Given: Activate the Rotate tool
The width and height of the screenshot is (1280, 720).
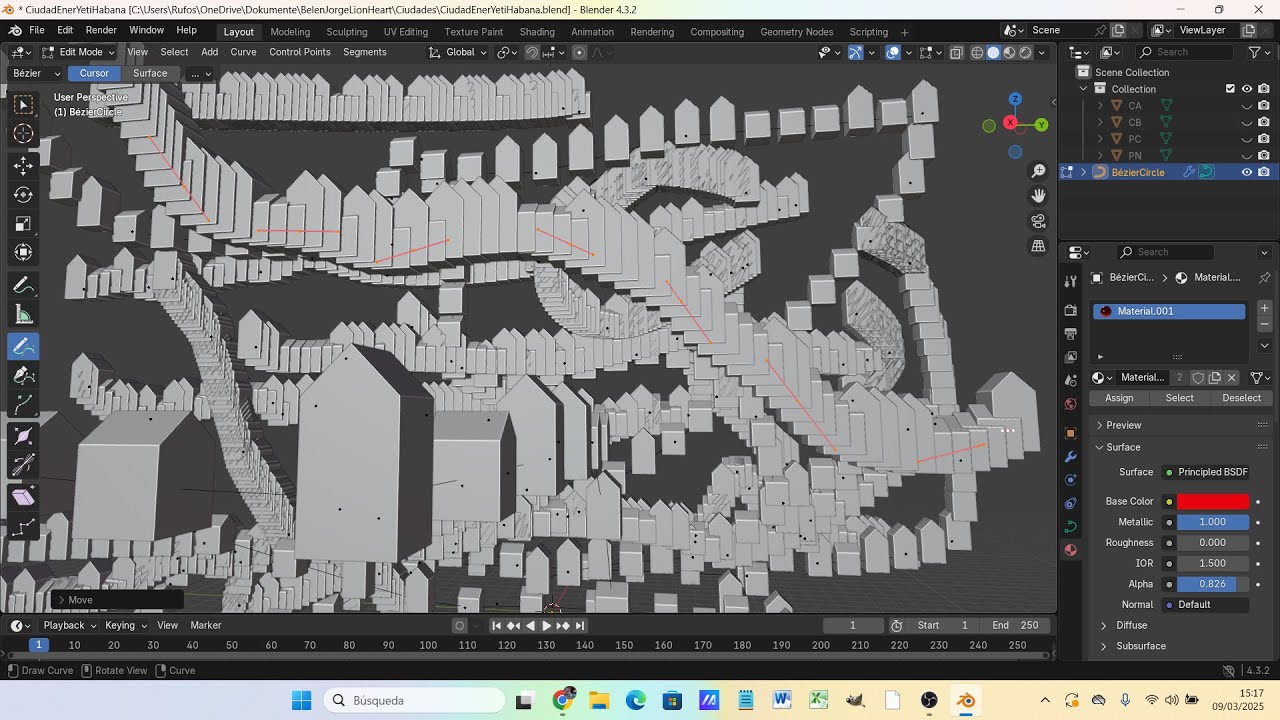Looking at the screenshot, I should click(x=23, y=194).
